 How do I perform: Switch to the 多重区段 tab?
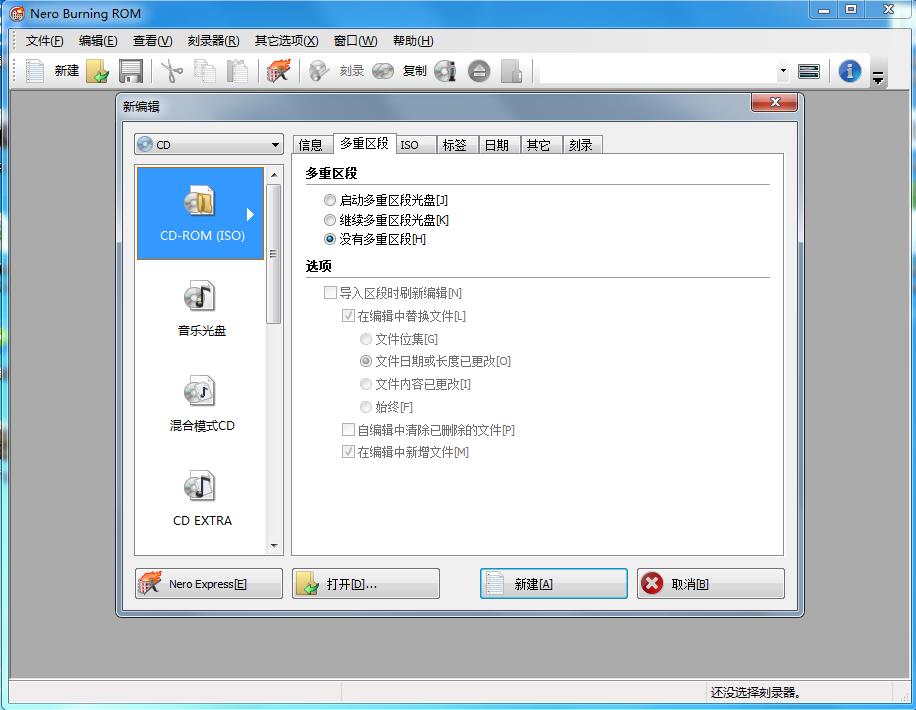coord(364,143)
